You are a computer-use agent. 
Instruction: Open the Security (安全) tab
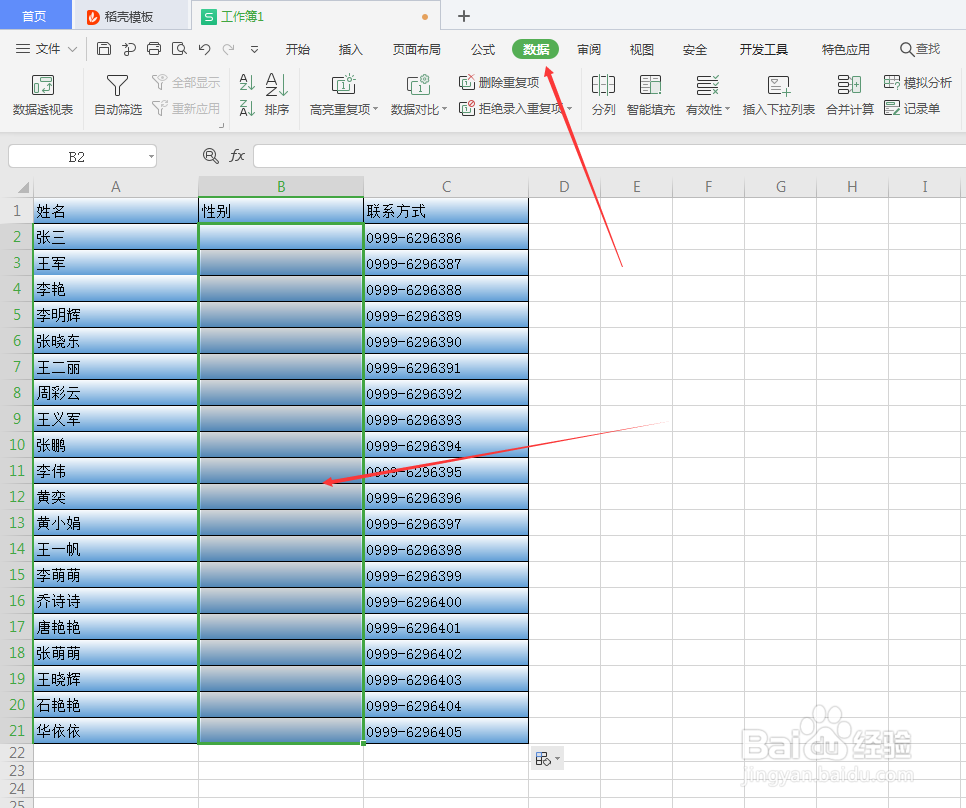tap(695, 49)
